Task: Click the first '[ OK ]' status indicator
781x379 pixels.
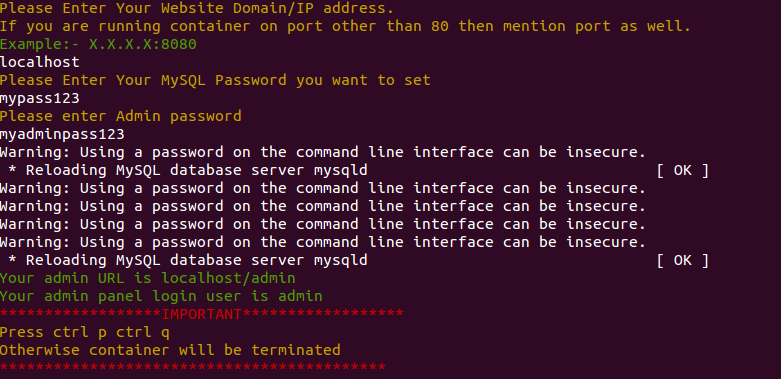Action: [x=682, y=170]
